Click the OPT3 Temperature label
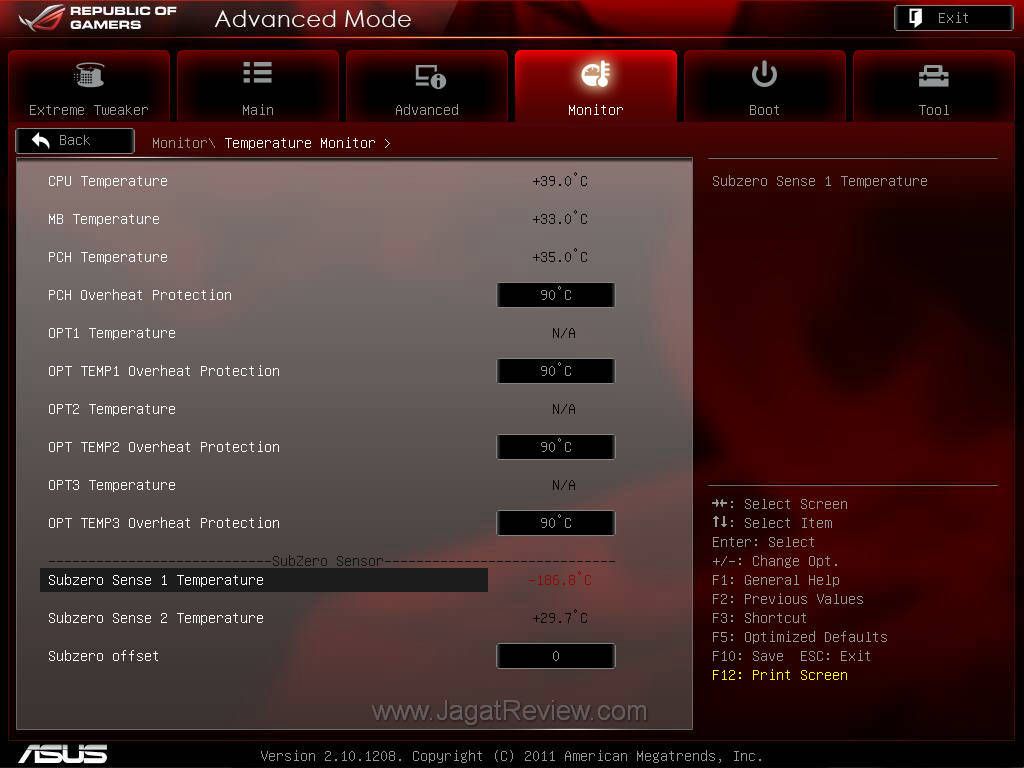Image resolution: width=1024 pixels, height=768 pixels. click(x=112, y=485)
